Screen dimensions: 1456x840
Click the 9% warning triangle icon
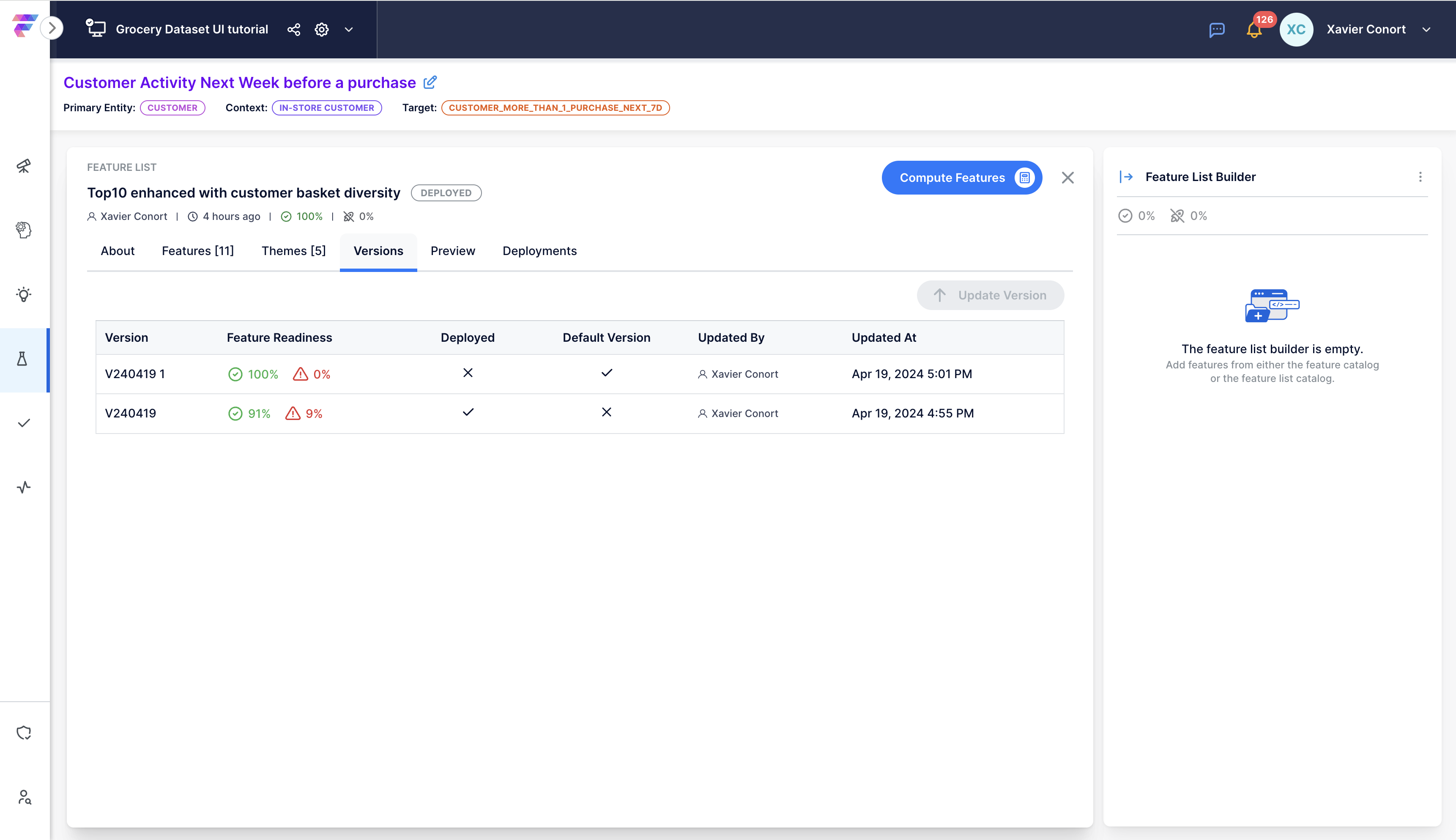(x=293, y=414)
